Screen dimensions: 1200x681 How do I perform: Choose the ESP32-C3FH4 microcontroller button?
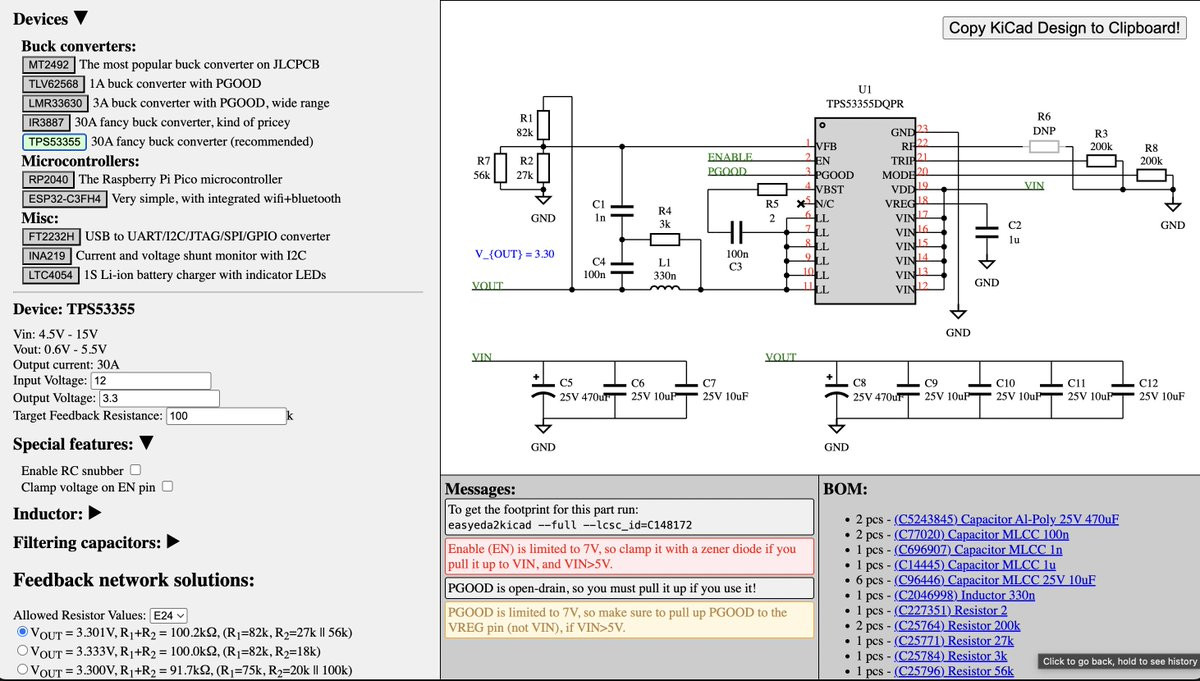[x=65, y=198]
